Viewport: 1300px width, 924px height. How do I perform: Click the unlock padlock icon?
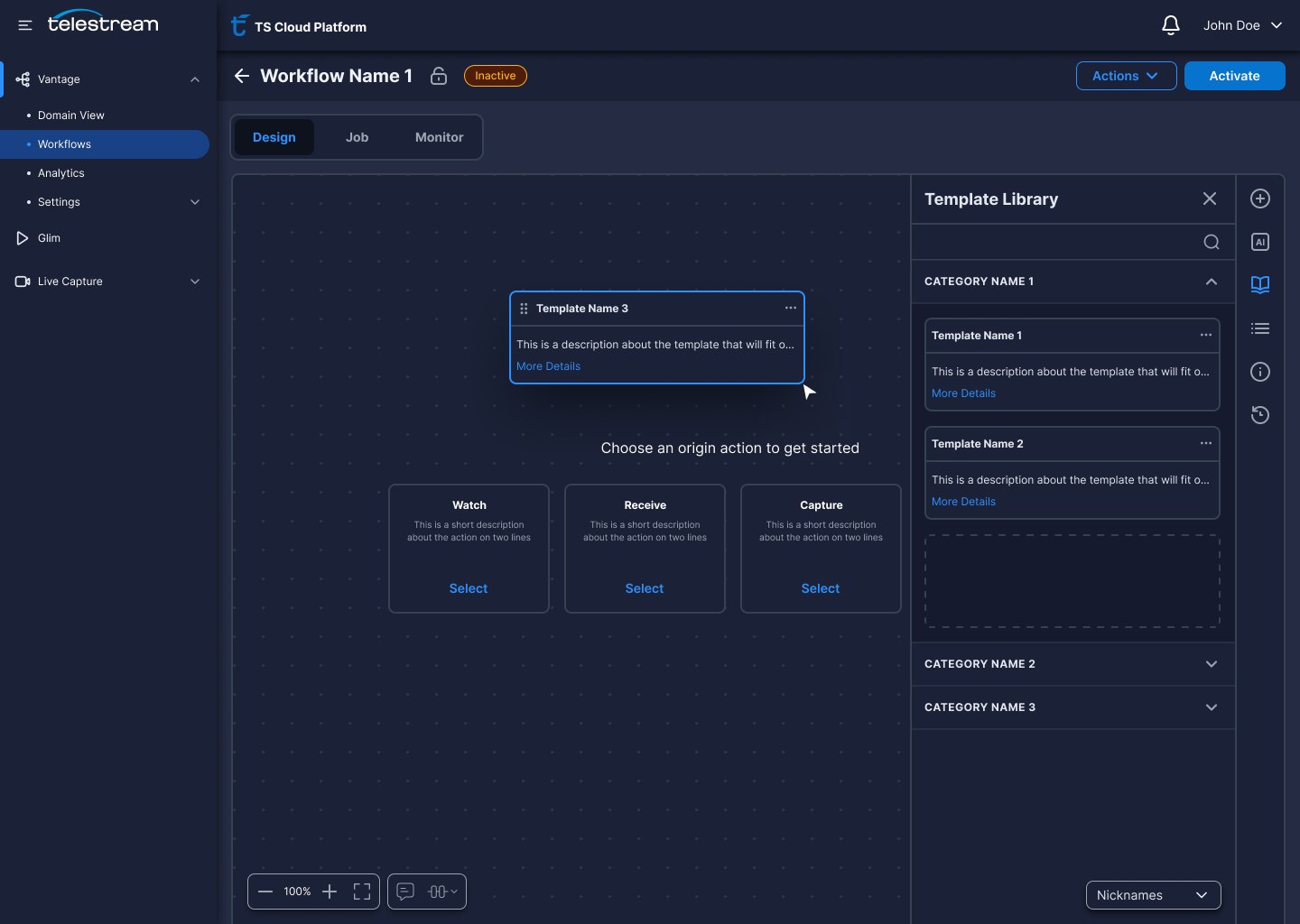click(x=439, y=76)
